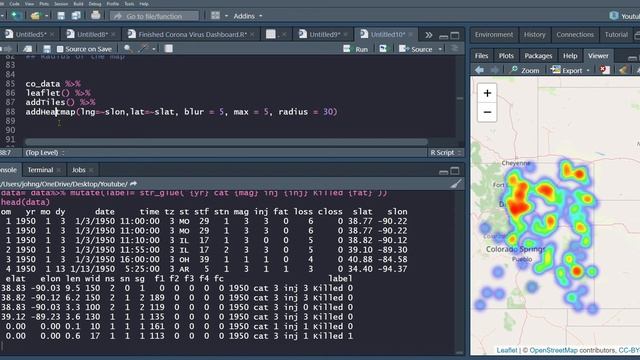This screenshot has height=360, width=640.
Task: Click the Go to file/function search field
Action: click(154, 16)
